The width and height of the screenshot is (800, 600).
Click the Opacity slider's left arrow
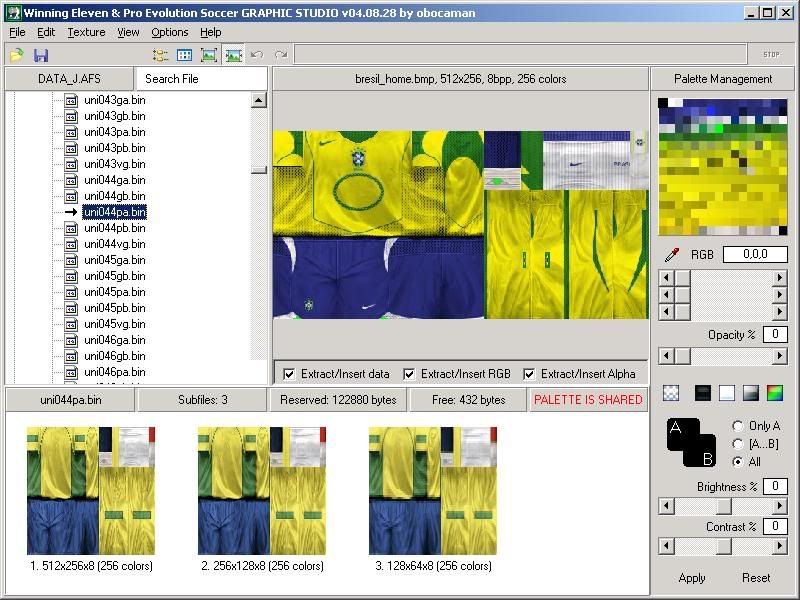pyautogui.click(x=666, y=356)
